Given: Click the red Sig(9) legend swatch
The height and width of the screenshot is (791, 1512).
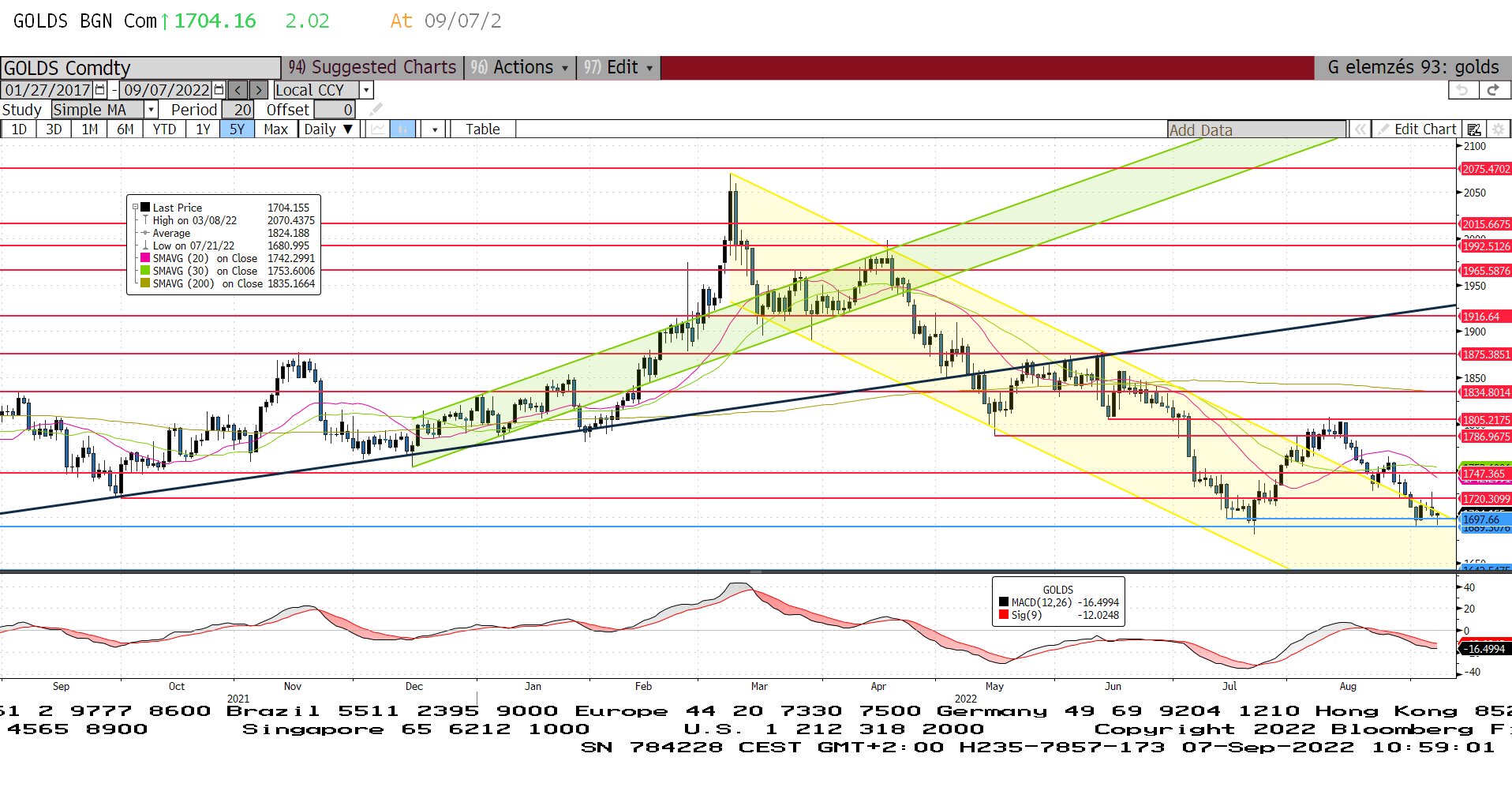Looking at the screenshot, I should pyautogui.click(x=1004, y=615).
